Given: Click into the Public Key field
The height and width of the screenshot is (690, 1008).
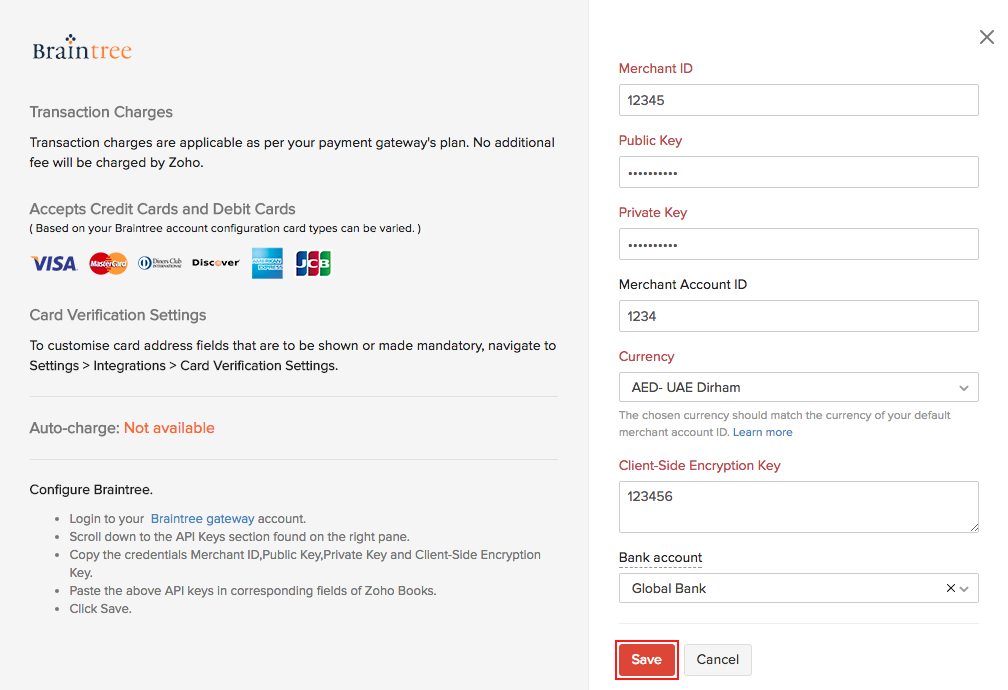Looking at the screenshot, I should coord(798,172).
